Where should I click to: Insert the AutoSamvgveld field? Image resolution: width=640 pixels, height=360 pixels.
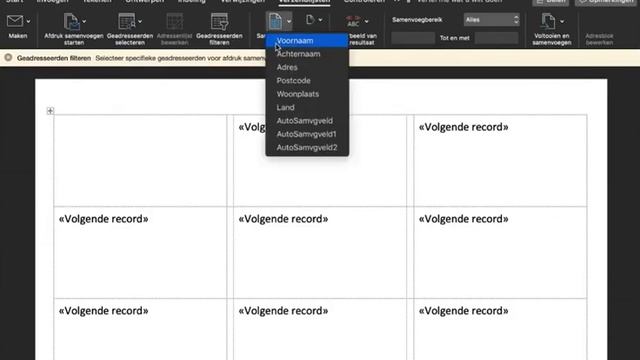click(307, 121)
